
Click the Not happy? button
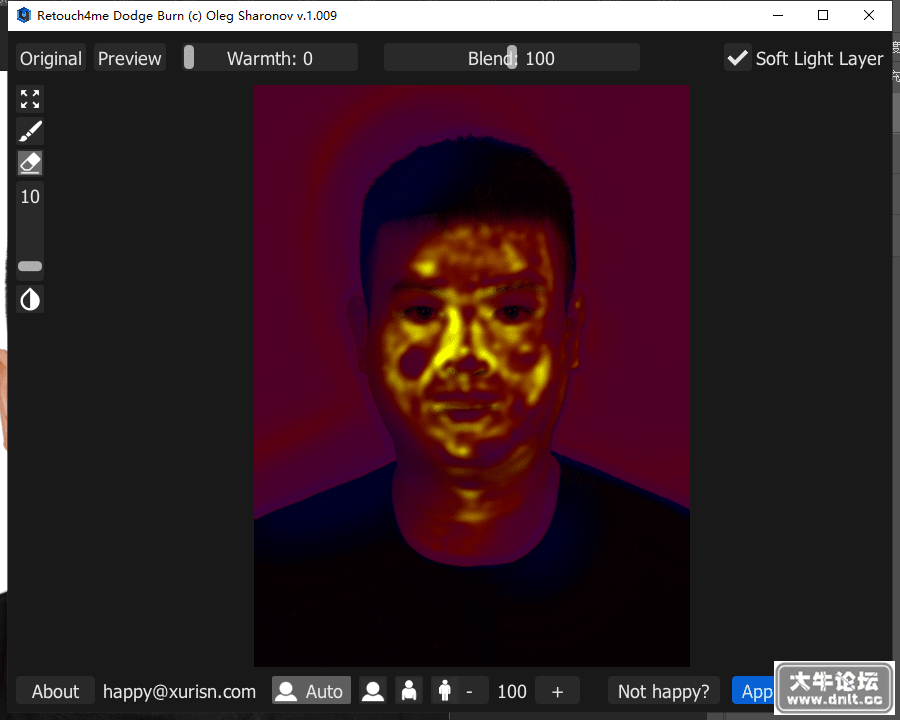[x=664, y=691]
